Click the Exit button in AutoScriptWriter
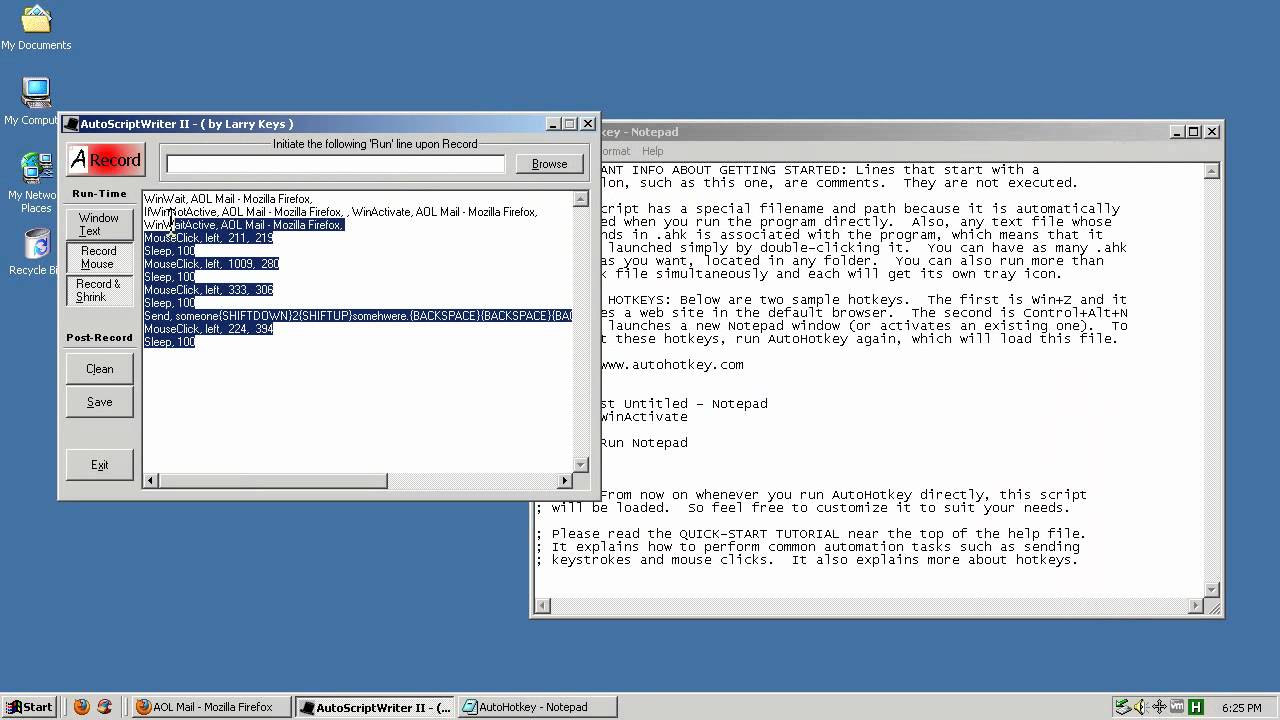Viewport: 1280px width, 720px height. coord(99,465)
